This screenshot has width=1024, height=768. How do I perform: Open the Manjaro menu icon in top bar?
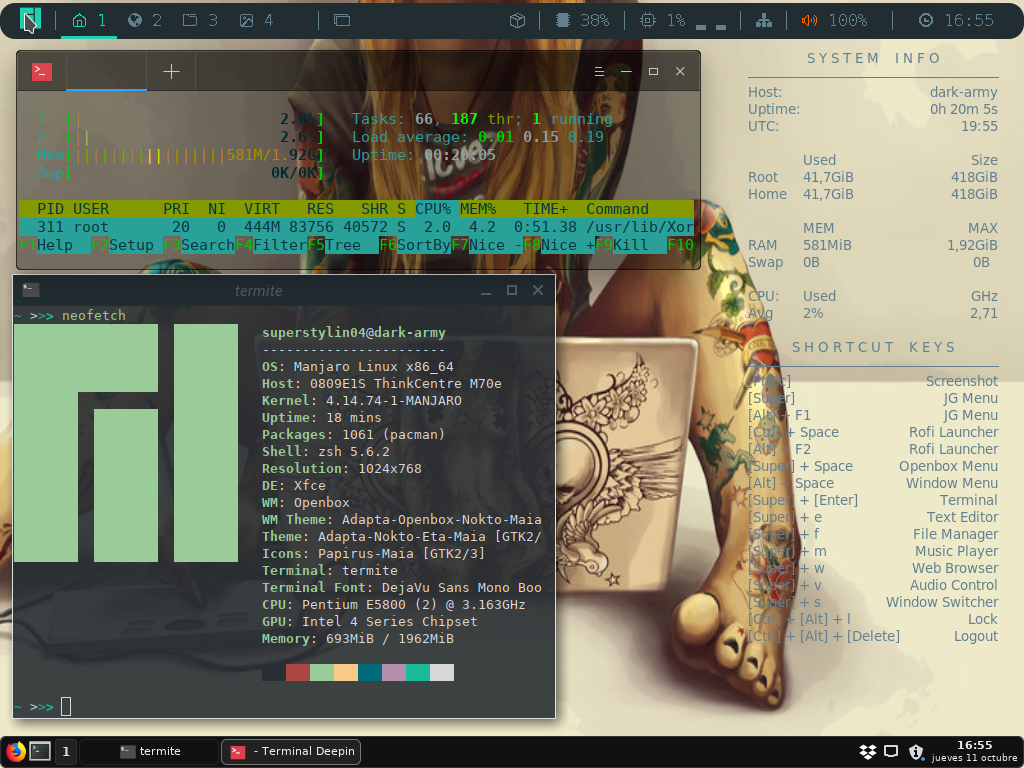pos(31,20)
